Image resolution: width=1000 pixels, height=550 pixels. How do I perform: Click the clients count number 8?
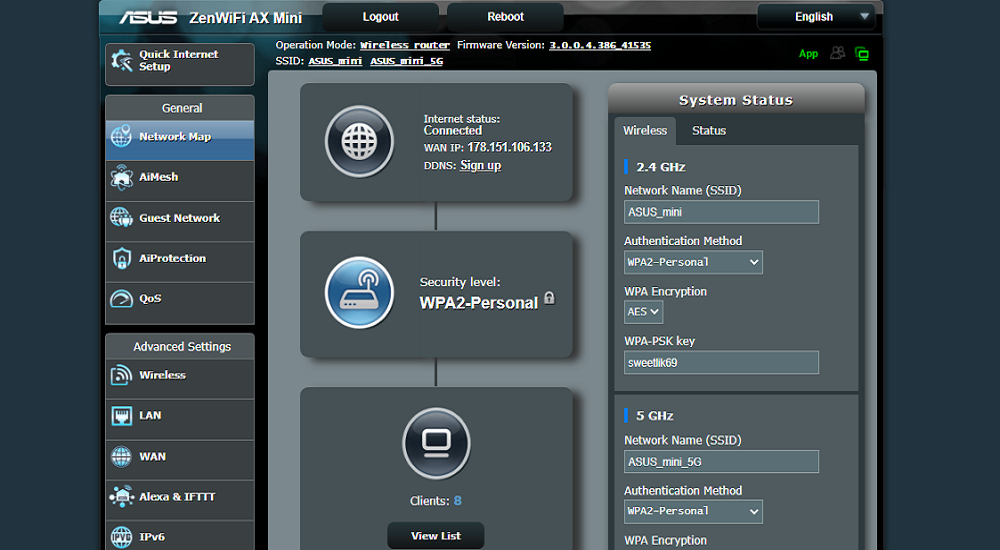click(x=457, y=501)
